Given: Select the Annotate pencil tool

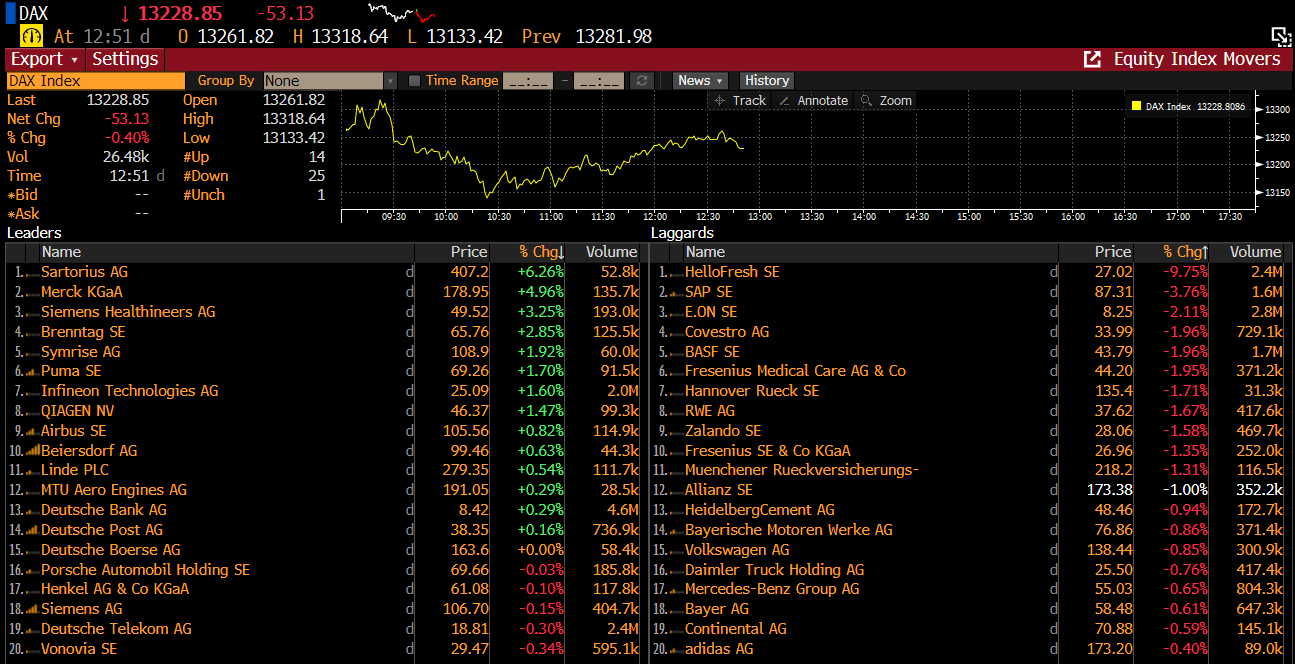Looking at the screenshot, I should (x=813, y=100).
